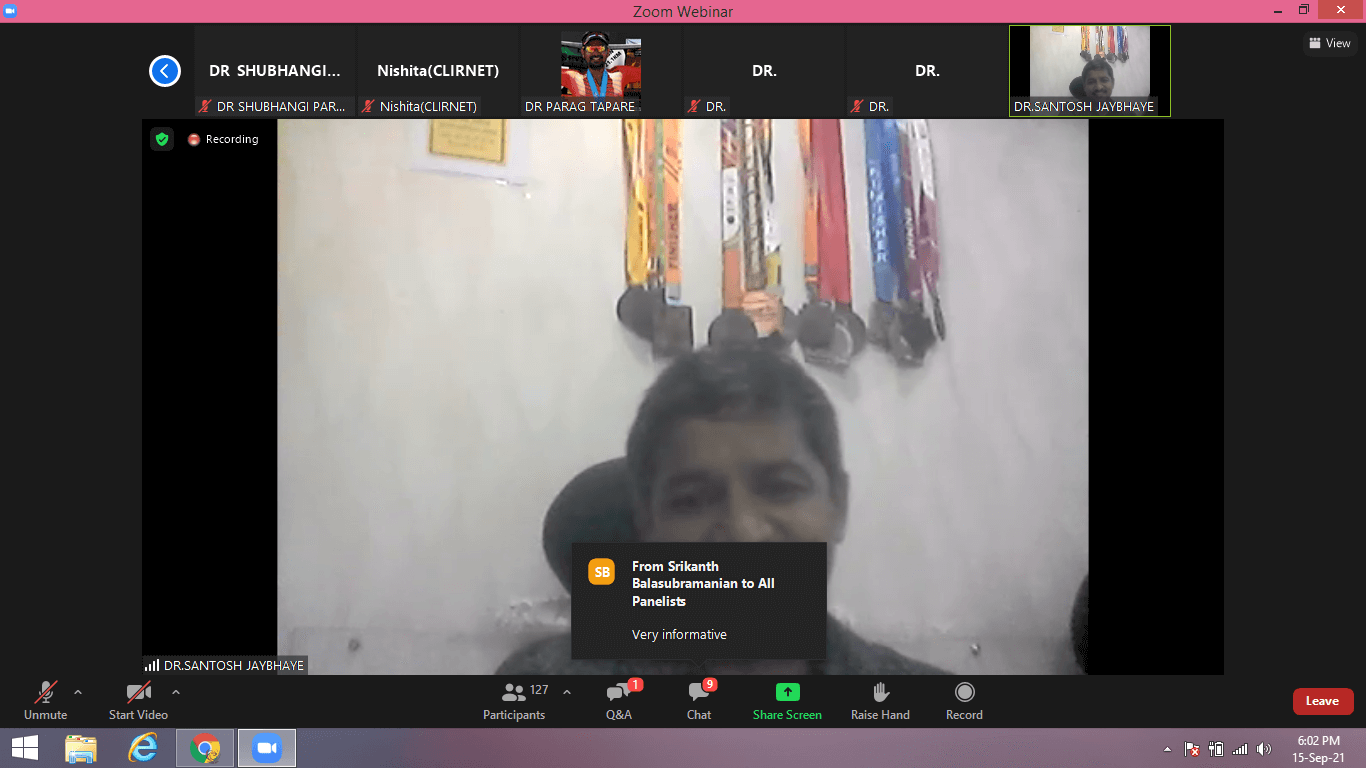
Task: Open the Q&A panel
Action: pos(619,700)
